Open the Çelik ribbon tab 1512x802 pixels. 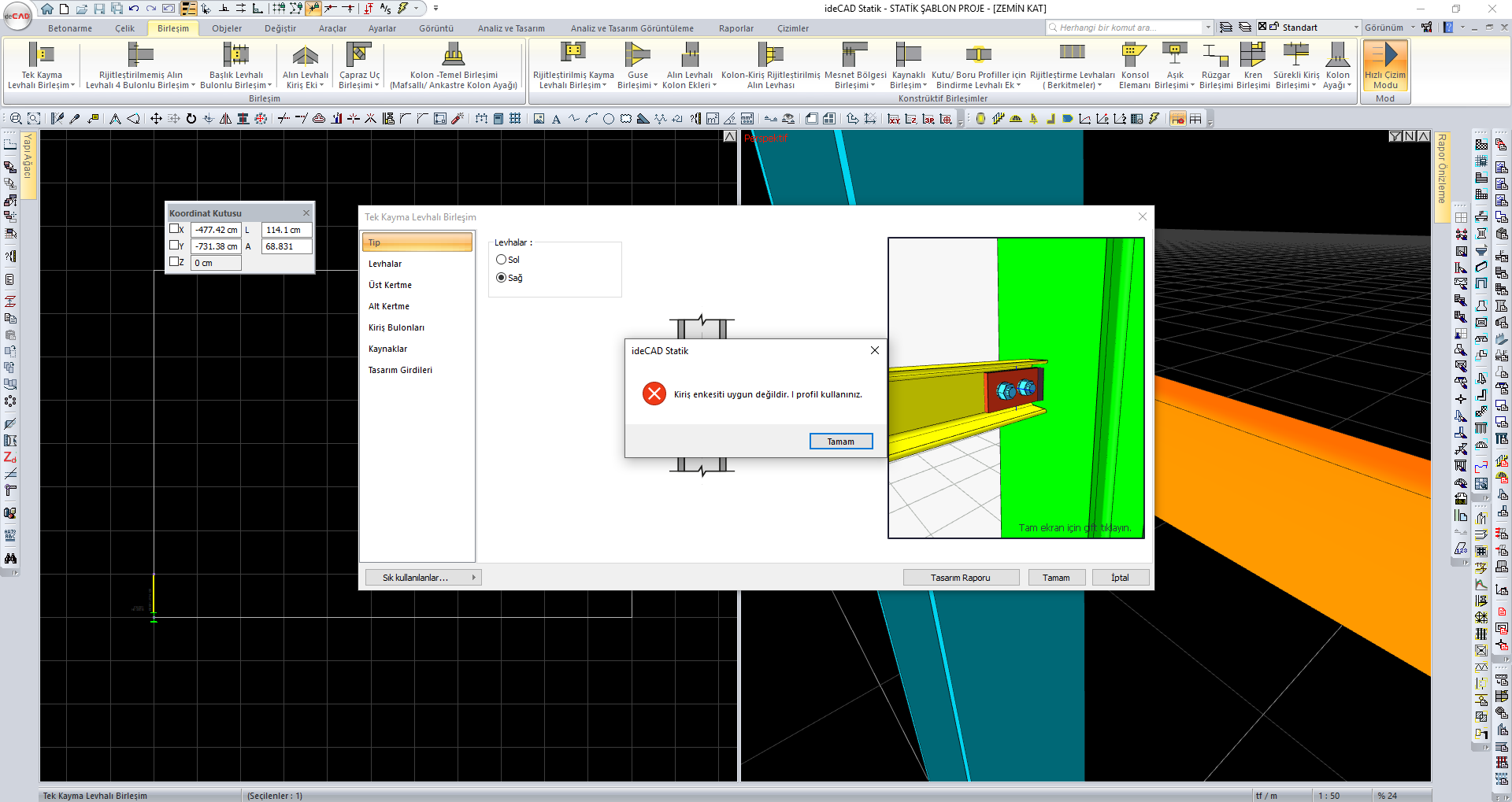click(x=124, y=28)
